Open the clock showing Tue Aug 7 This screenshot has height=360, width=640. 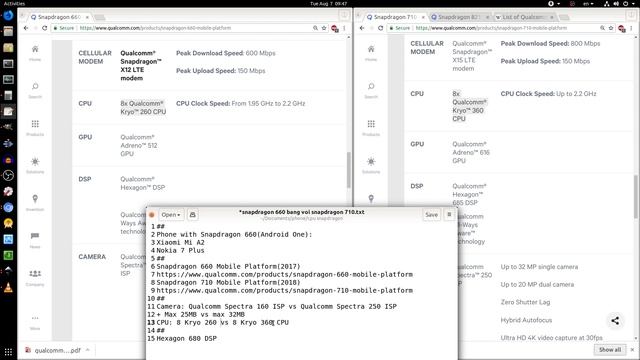click(x=328, y=4)
